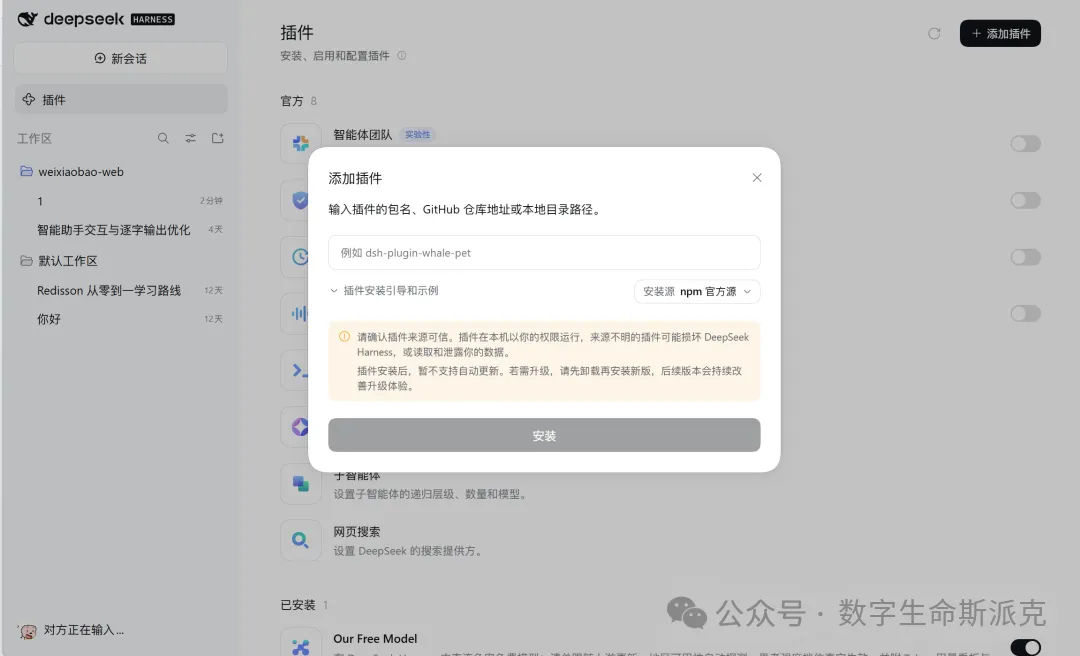This screenshot has width=1080, height=656.
Task: Toggle the switch beside the audio waveform plugin
Action: [1026, 314]
